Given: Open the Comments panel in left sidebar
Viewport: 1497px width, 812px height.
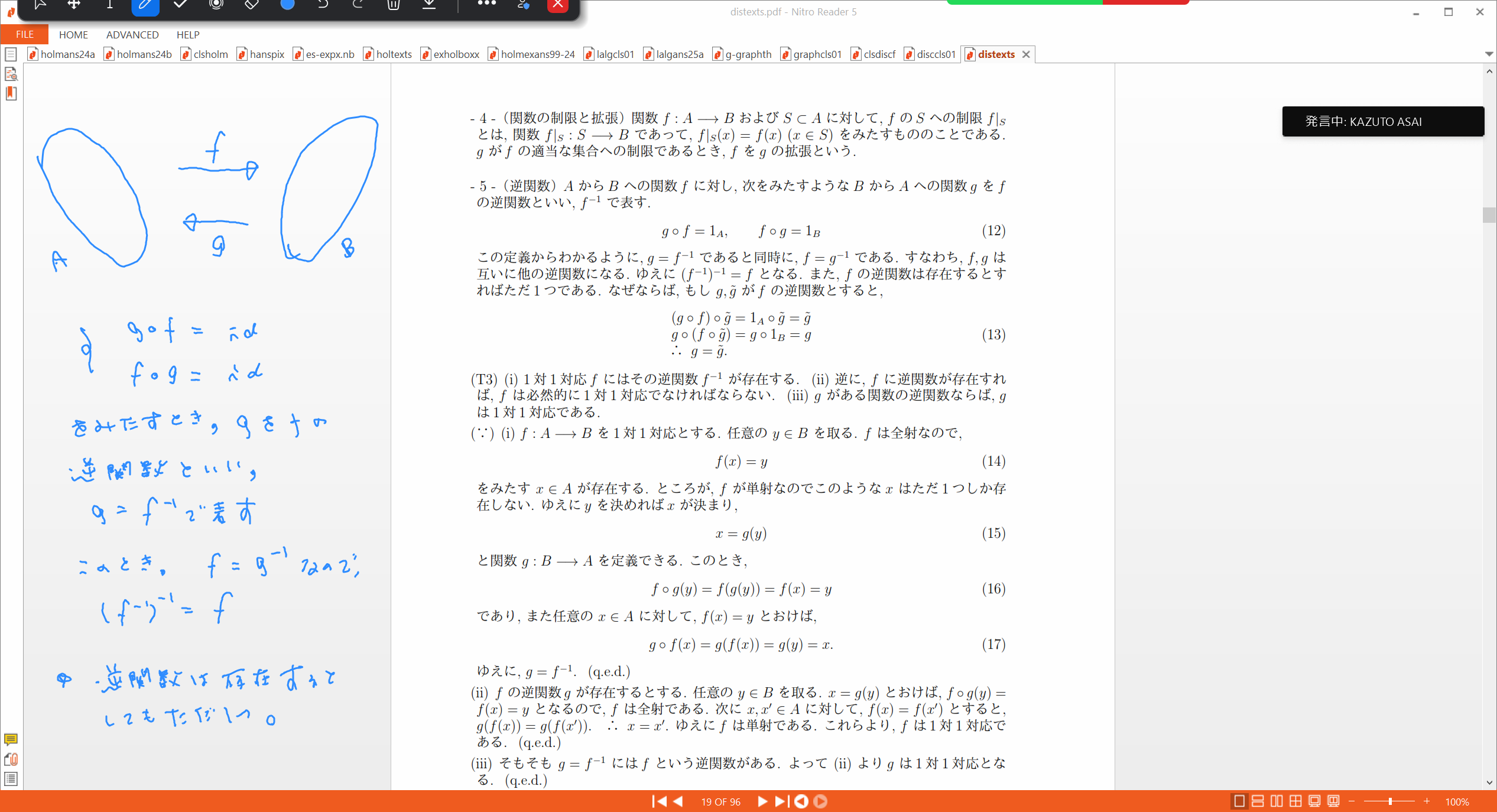Looking at the screenshot, I should click(11, 739).
